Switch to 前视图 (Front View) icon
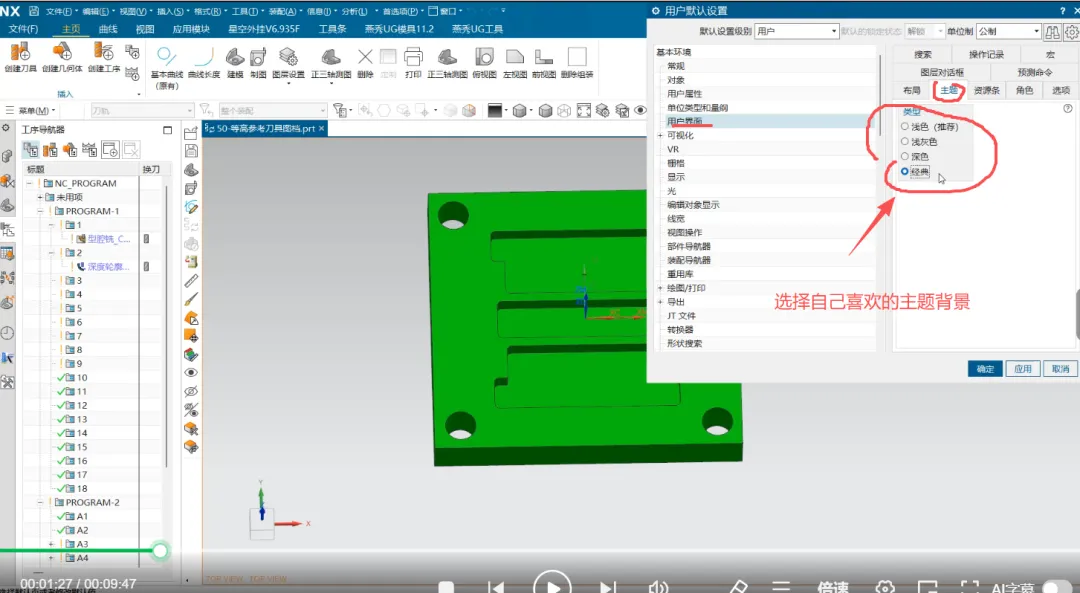Image resolution: width=1080 pixels, height=593 pixels. (543, 57)
